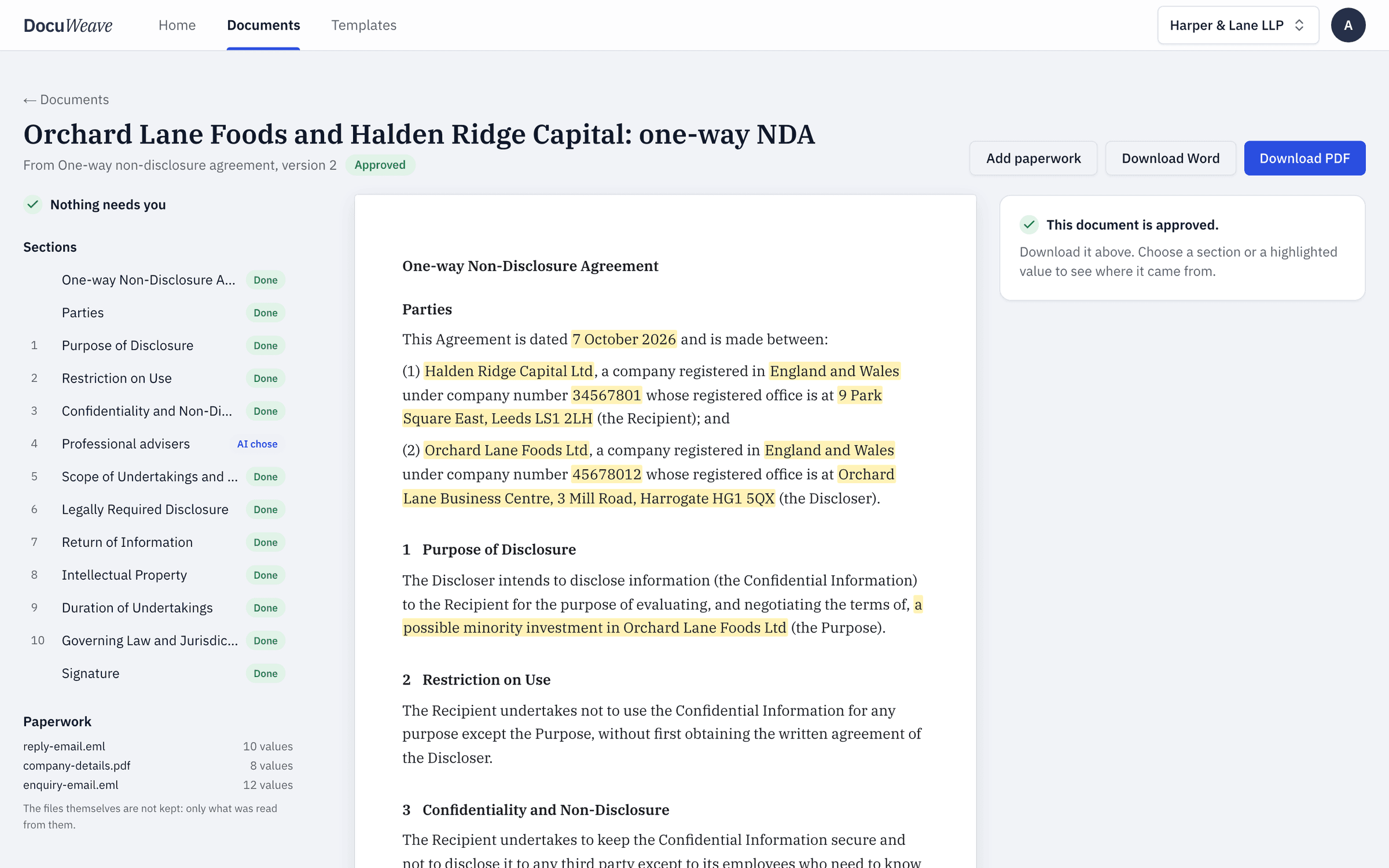
Task: Click the highlighted date 7 October 2026
Action: coord(624,339)
